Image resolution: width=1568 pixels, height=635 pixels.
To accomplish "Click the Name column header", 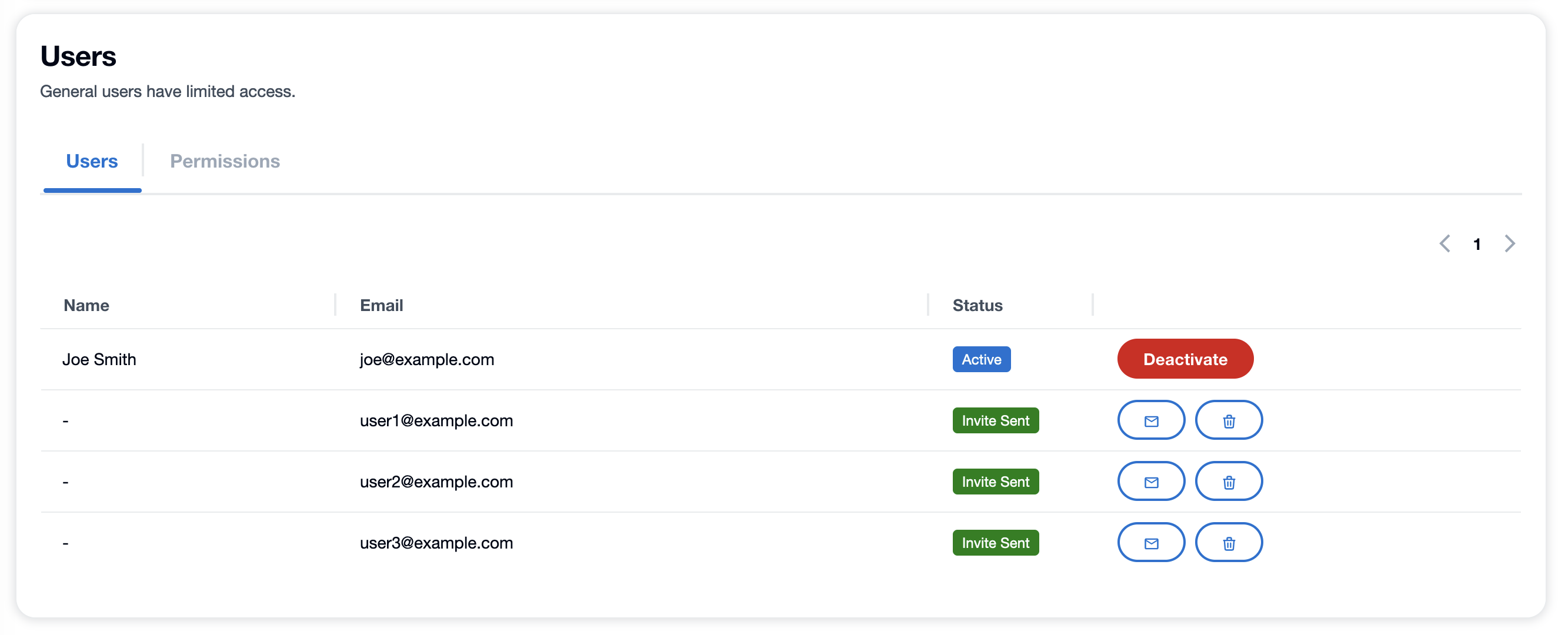I will [x=86, y=305].
